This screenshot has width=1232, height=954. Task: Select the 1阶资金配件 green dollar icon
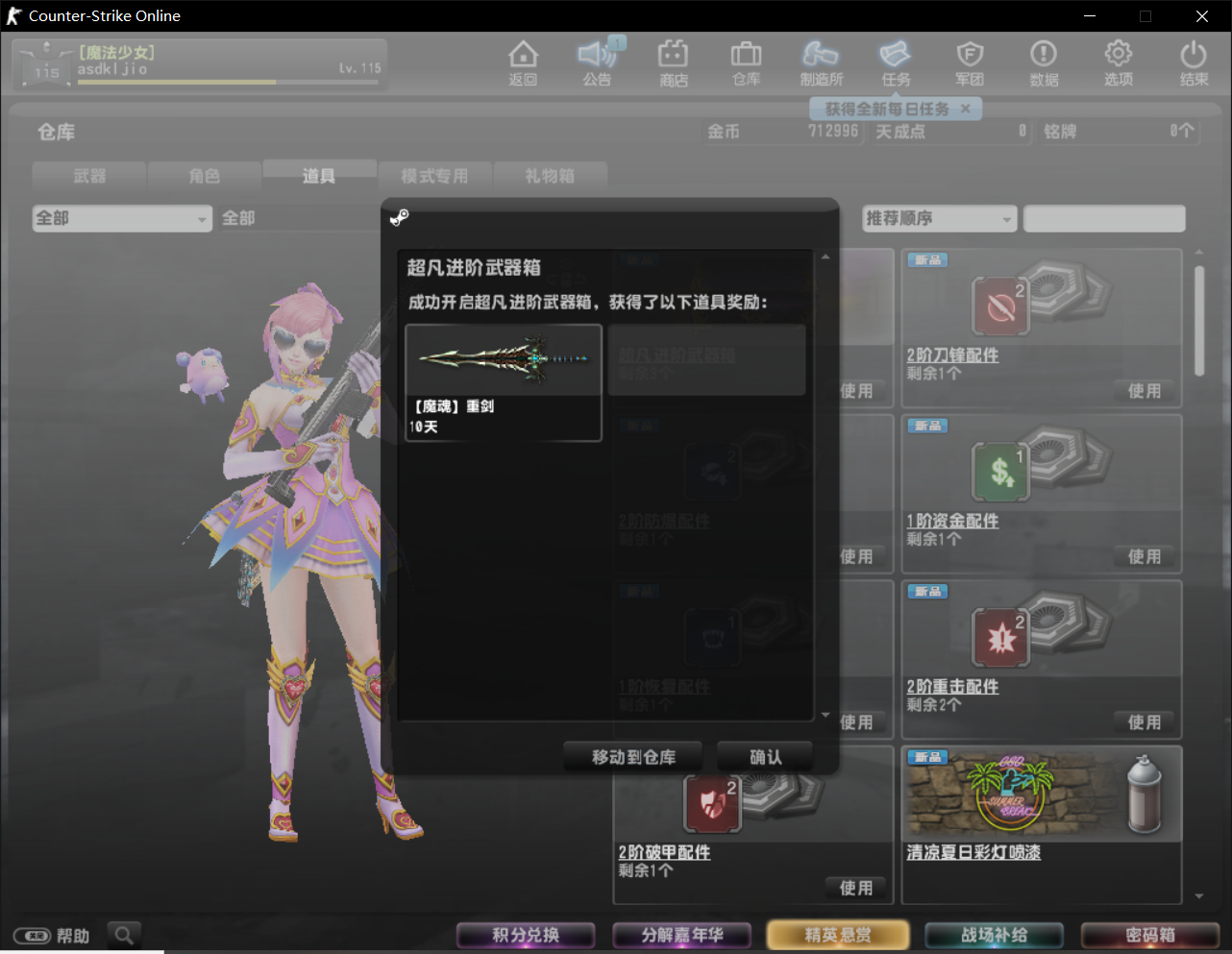999,472
